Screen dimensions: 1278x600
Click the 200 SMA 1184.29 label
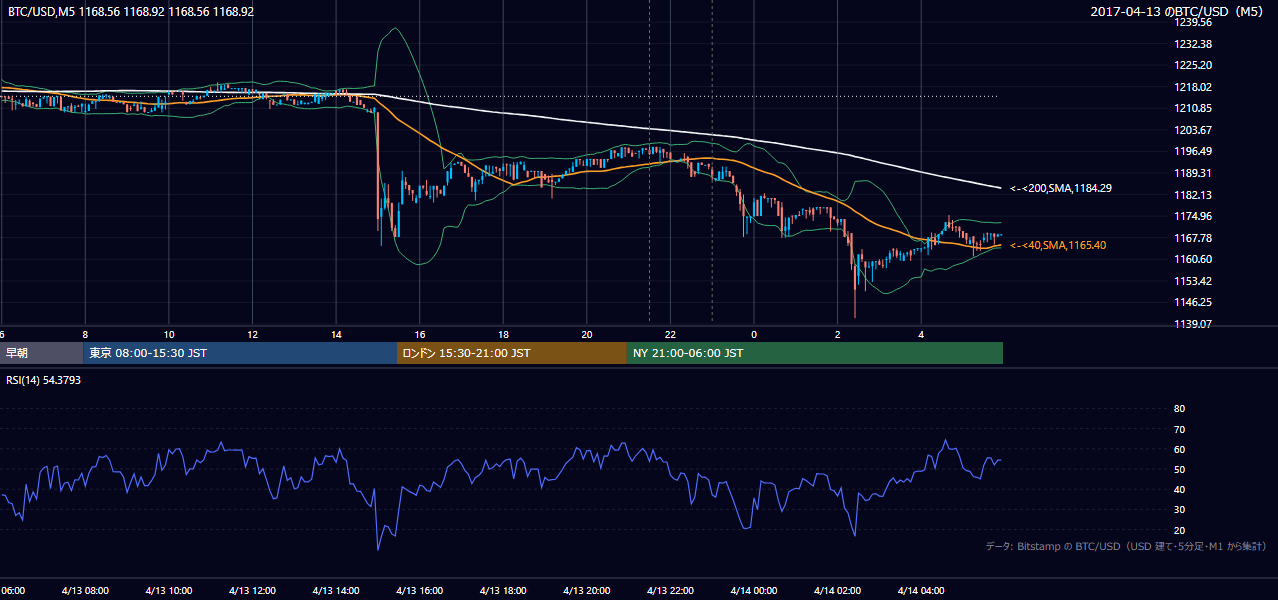[x=1061, y=188]
